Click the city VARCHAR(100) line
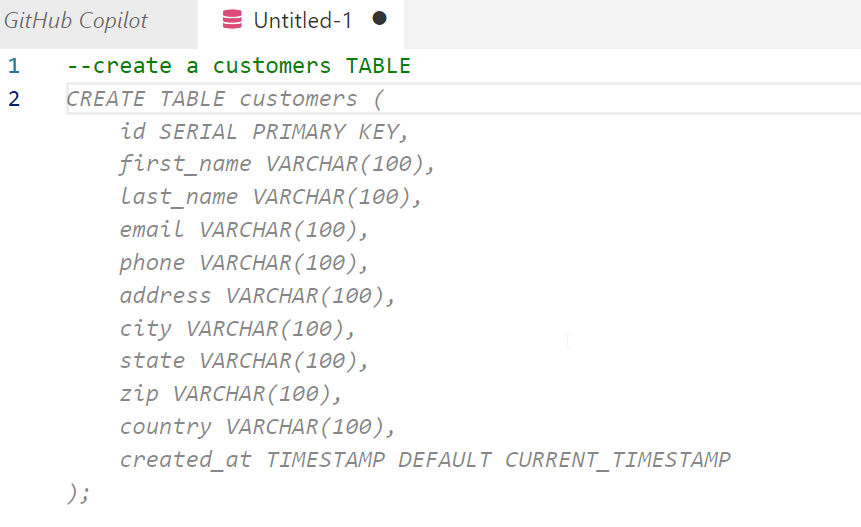This screenshot has width=861, height=527. (238, 328)
